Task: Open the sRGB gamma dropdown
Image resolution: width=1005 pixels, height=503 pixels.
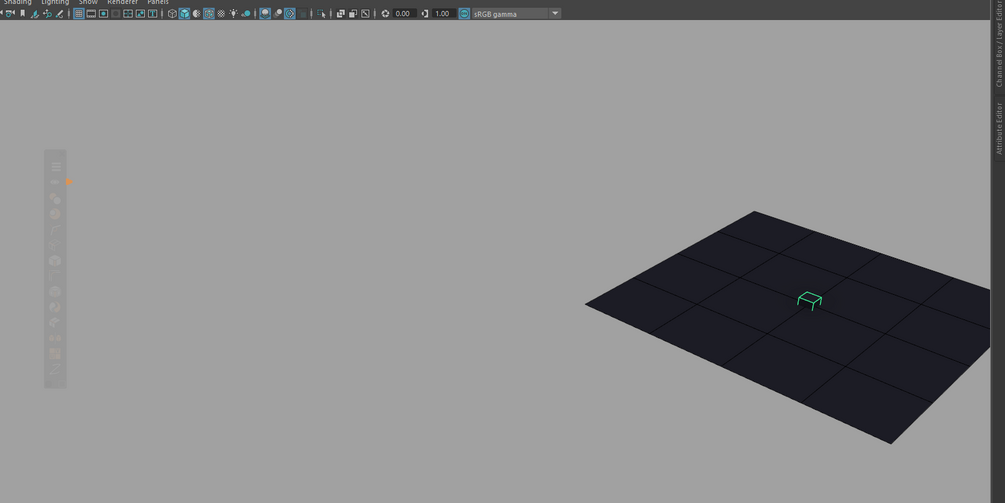Action: click(x=517, y=13)
